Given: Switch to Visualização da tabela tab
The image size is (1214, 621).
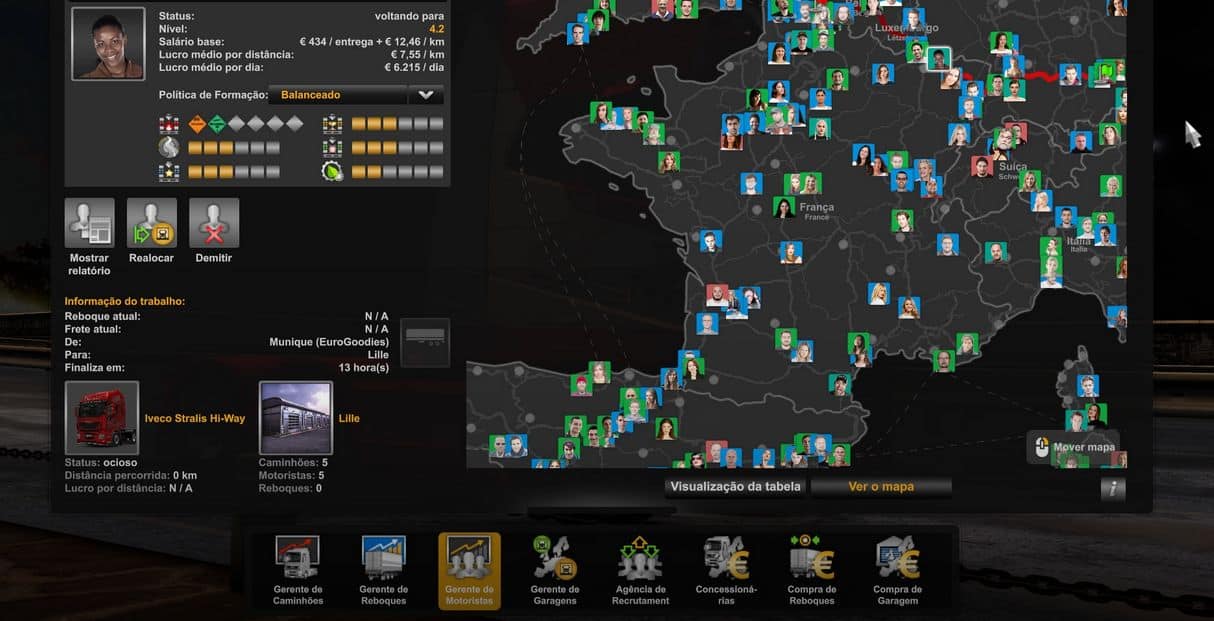Looking at the screenshot, I should click(735, 487).
